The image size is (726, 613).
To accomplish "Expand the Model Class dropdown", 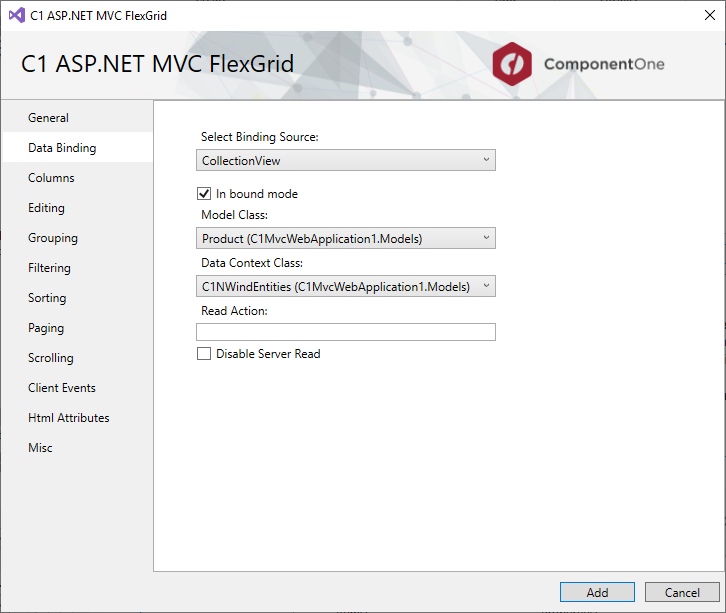I will (345, 238).
